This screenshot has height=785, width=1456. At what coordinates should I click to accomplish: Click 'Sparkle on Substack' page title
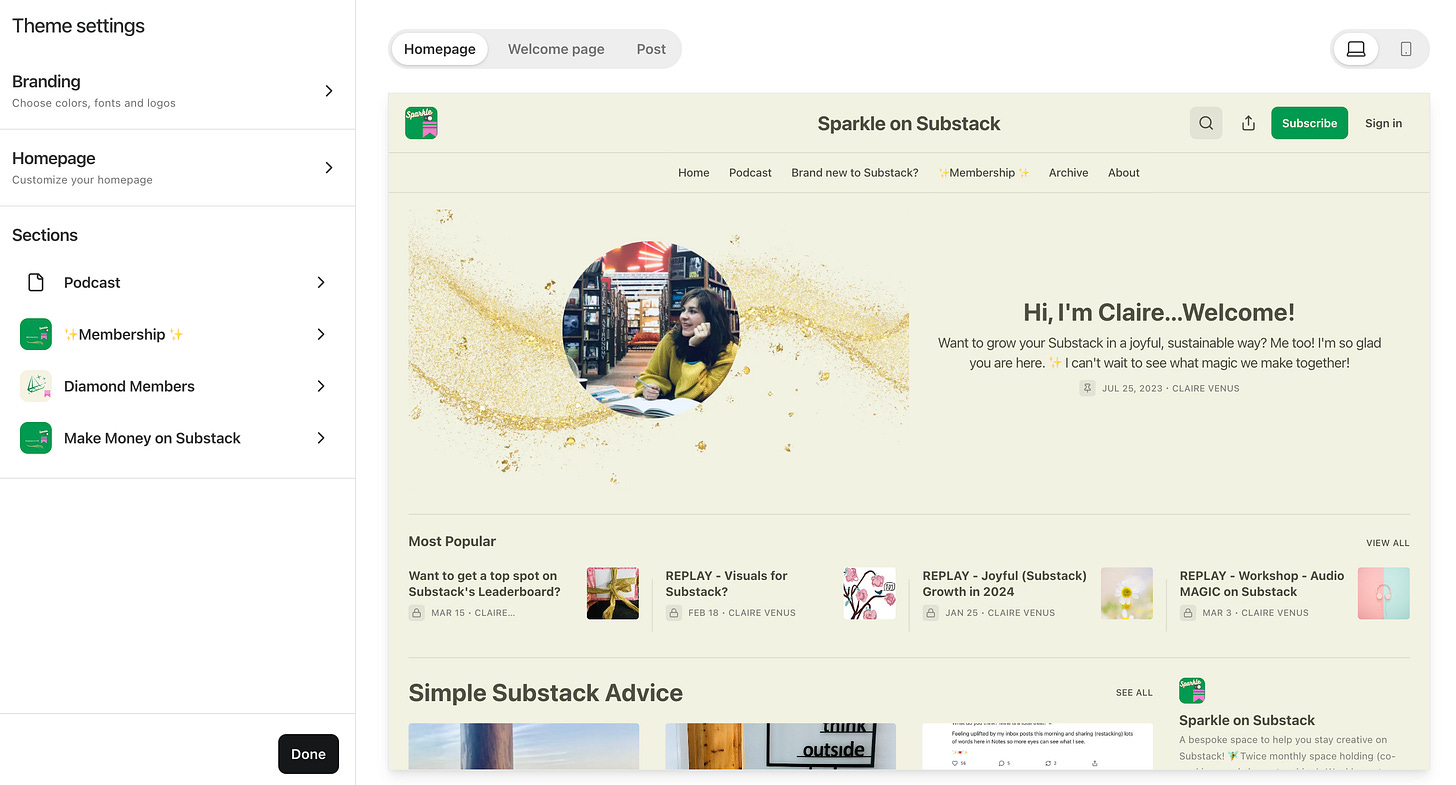point(909,124)
